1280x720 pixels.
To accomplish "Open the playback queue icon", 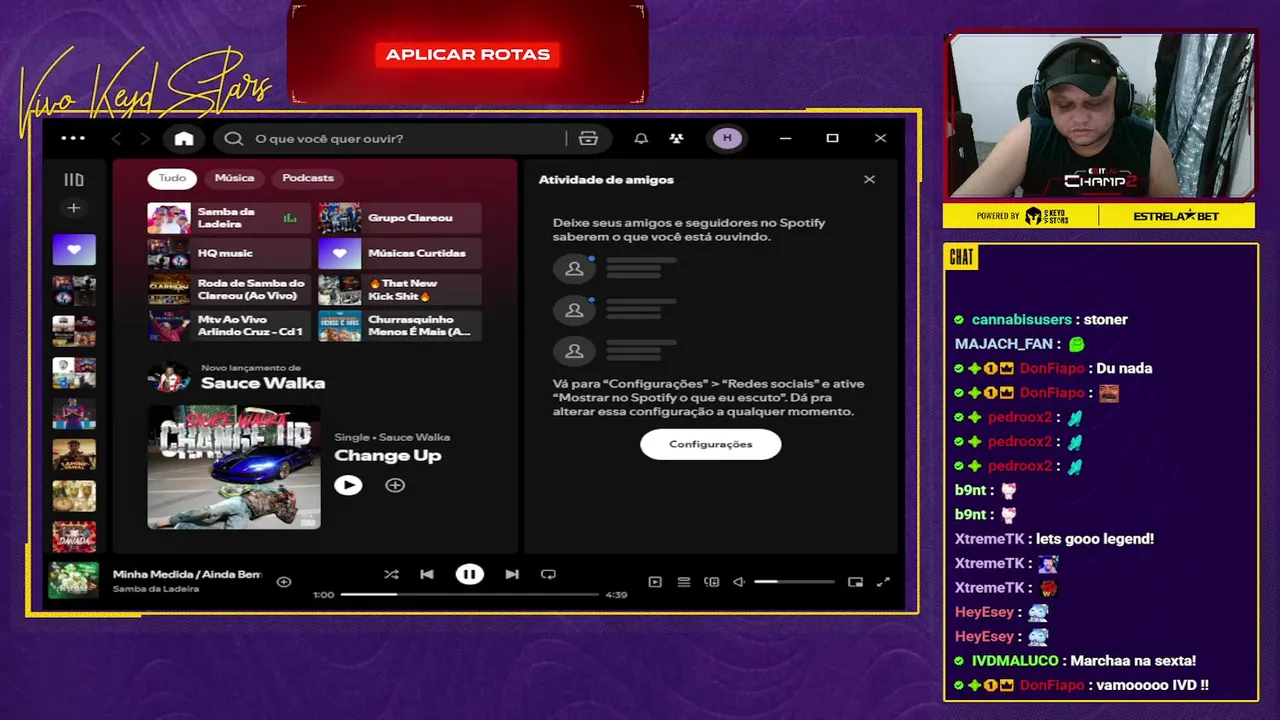I will coord(684,581).
